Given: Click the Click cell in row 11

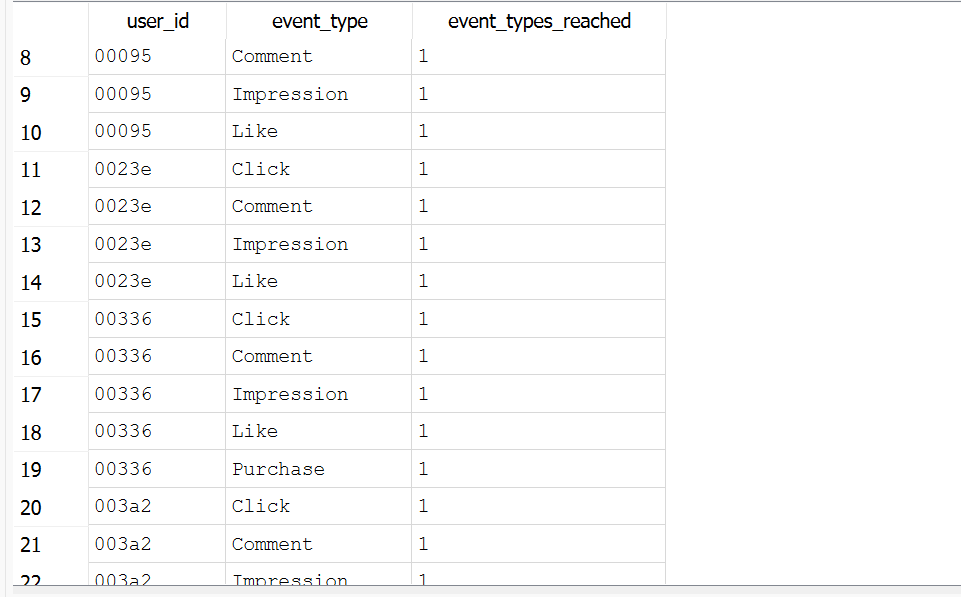Looking at the screenshot, I should (261, 169).
